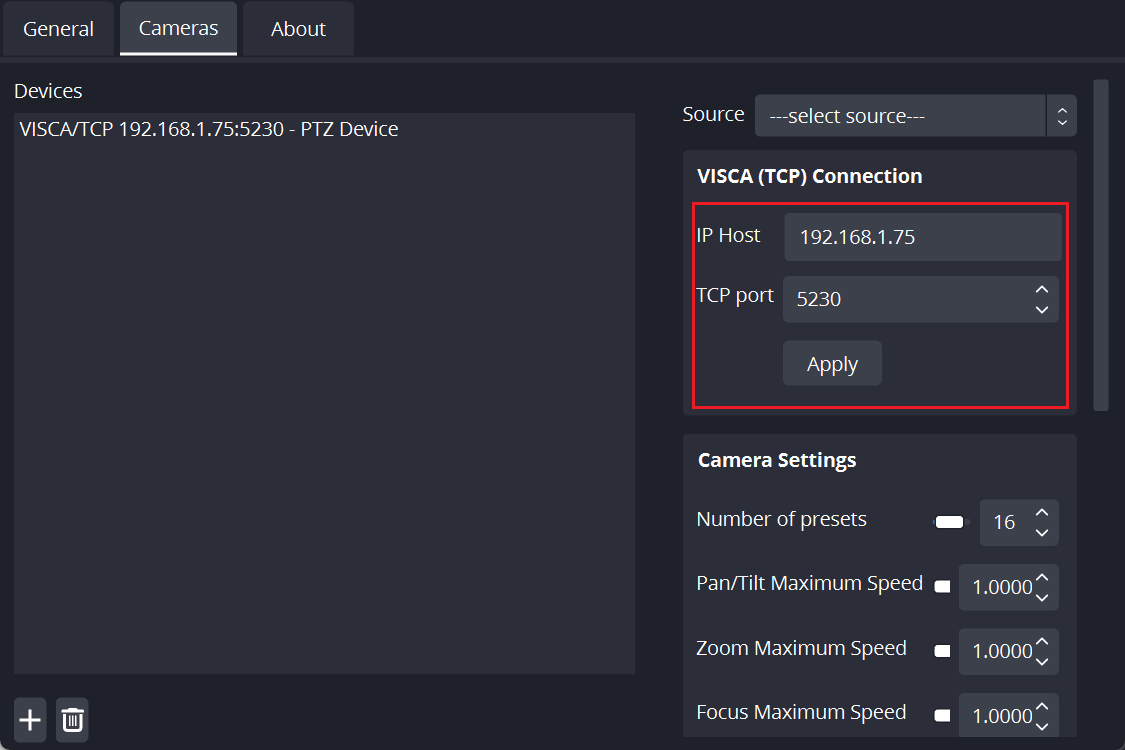Image resolution: width=1125 pixels, height=750 pixels.
Task: Switch to the General tab
Action: pos(59,29)
